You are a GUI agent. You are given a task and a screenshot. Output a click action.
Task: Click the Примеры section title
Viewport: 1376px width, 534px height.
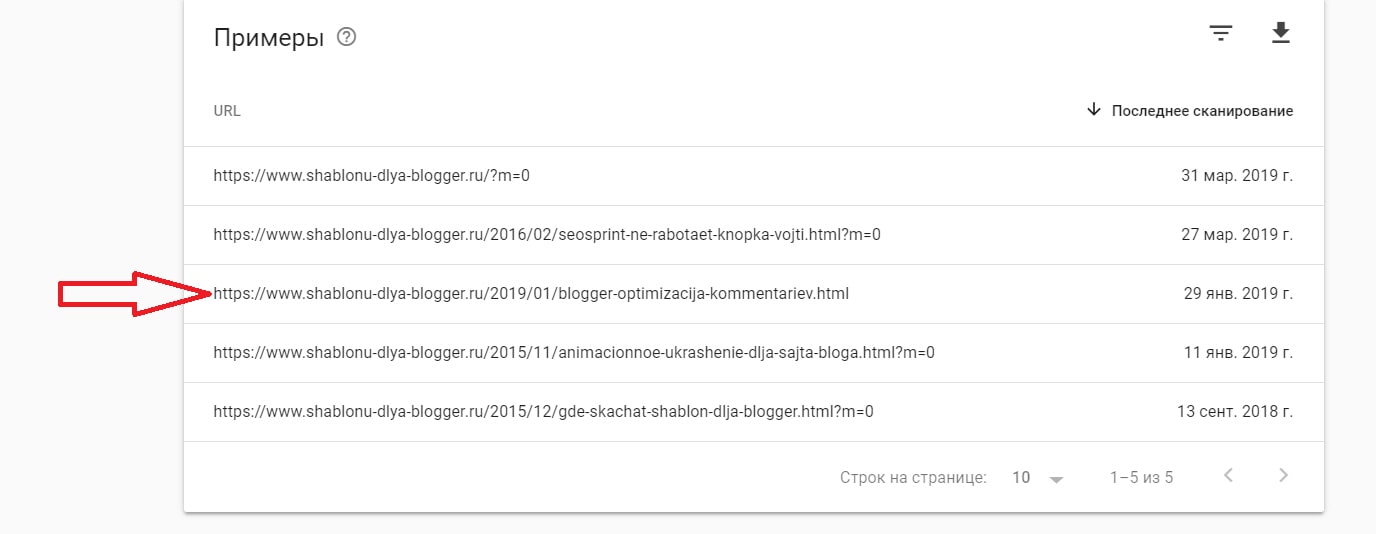(x=269, y=39)
